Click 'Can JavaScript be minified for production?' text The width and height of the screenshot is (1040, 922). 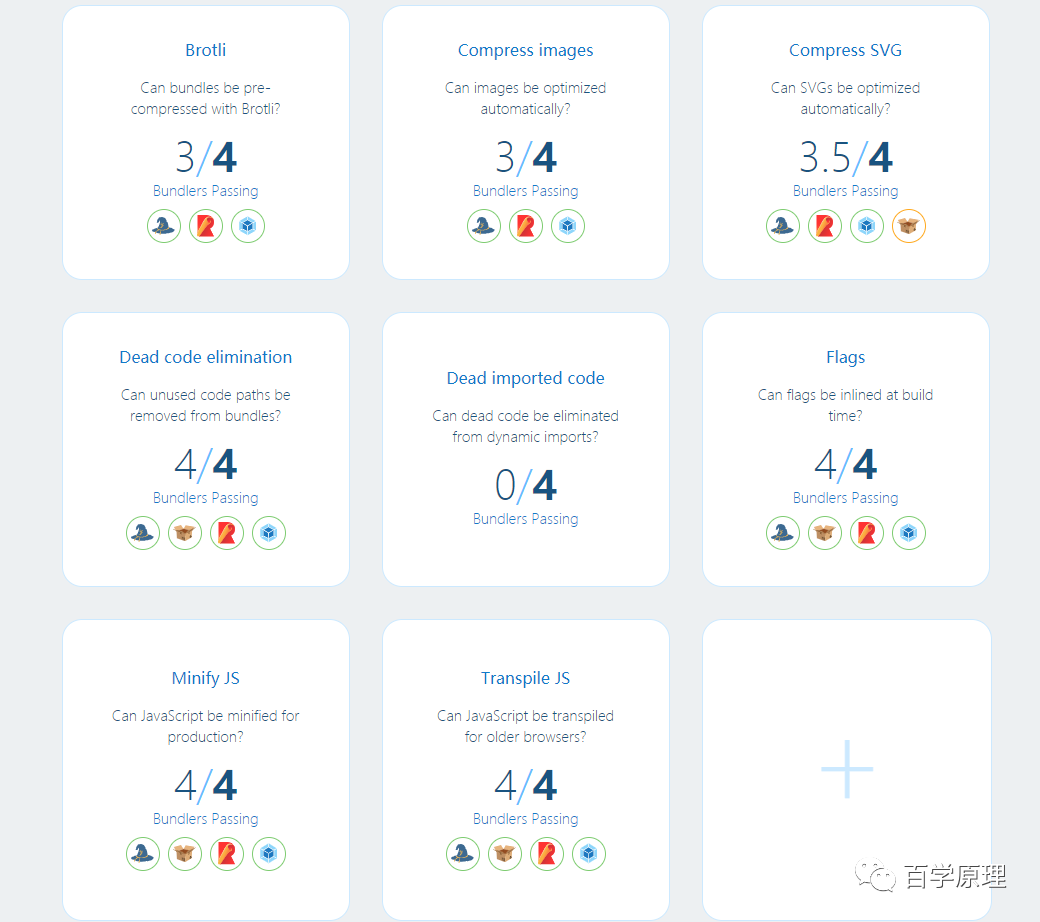click(x=206, y=726)
